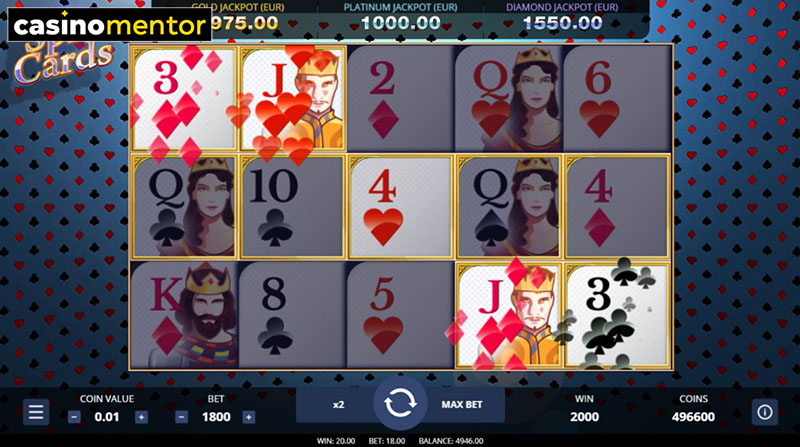
Task: Open the hamburger menu icon
Action: pyautogui.click(x=36, y=412)
